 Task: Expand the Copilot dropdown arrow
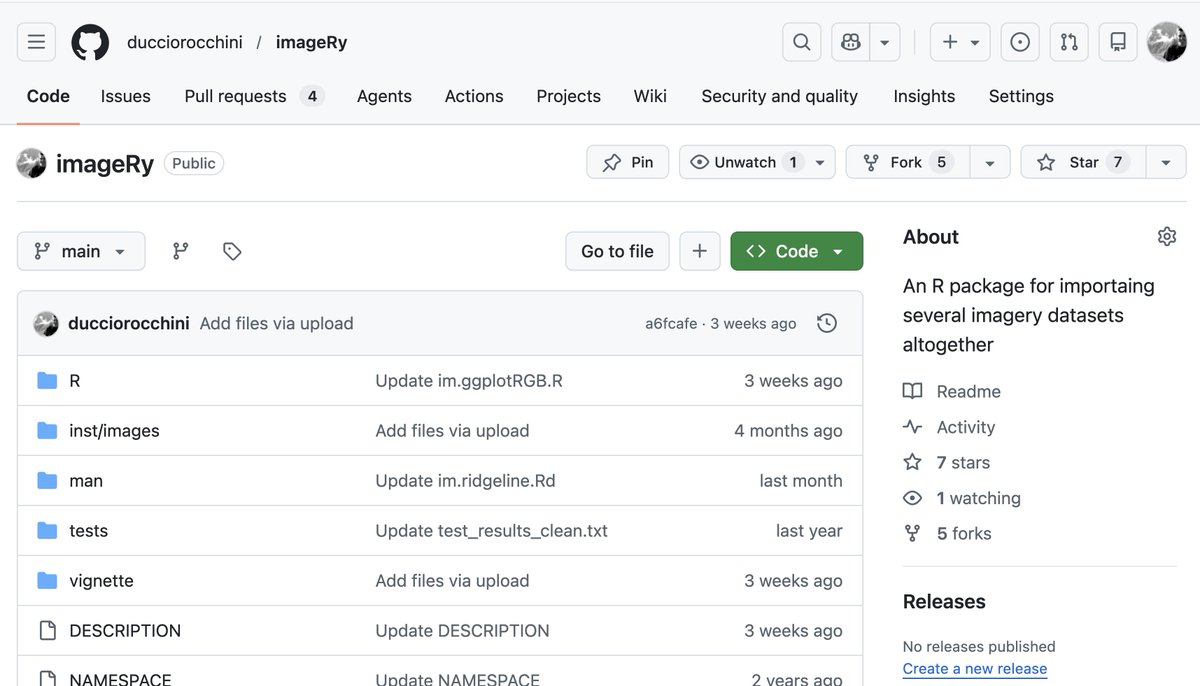[x=885, y=42]
